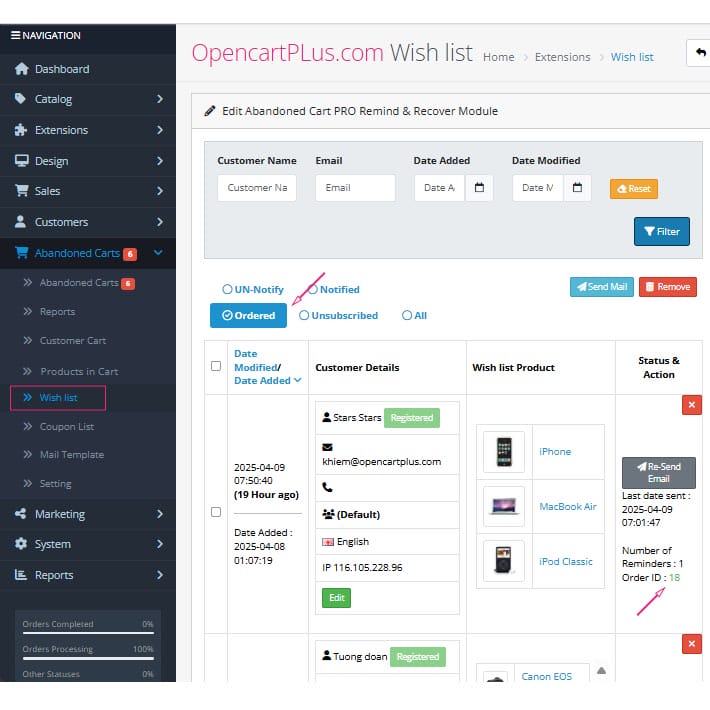Click the scroll-up triangle near Canon EOS

(x=601, y=671)
